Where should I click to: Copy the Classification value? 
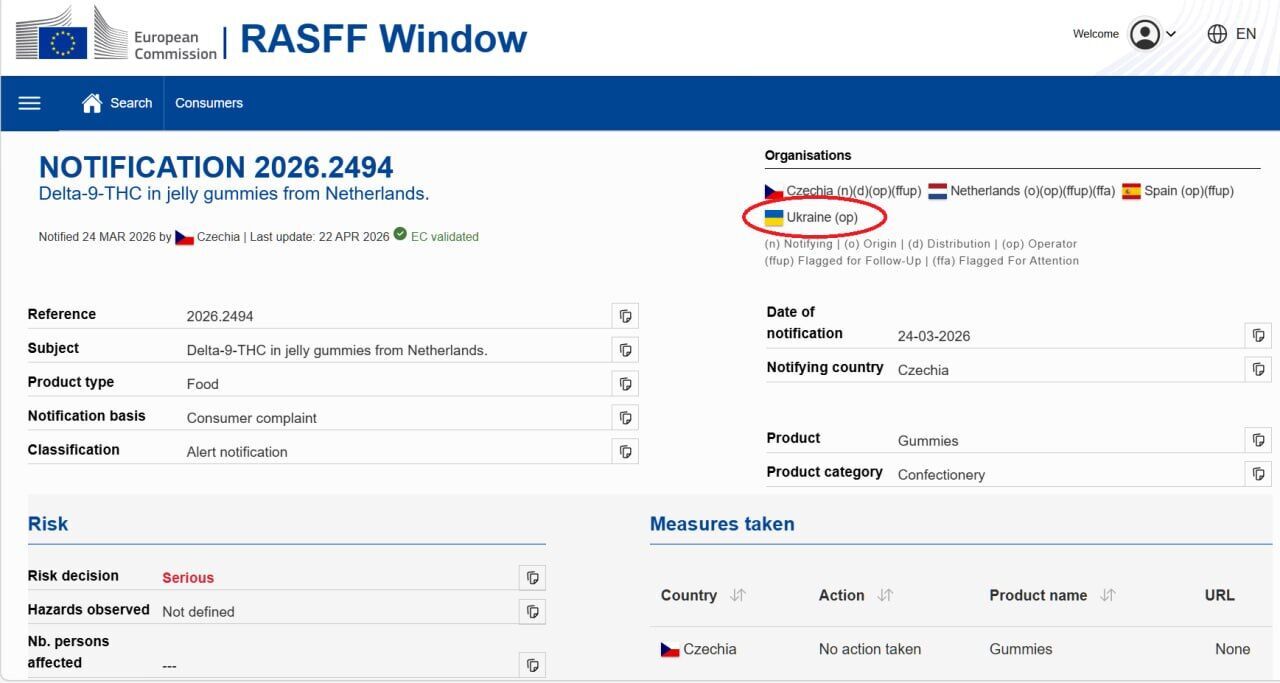click(625, 452)
